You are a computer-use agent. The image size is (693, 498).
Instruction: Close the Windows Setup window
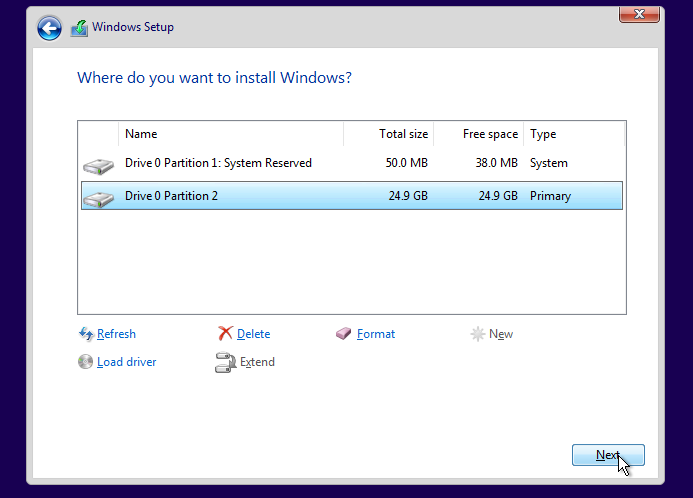click(640, 14)
